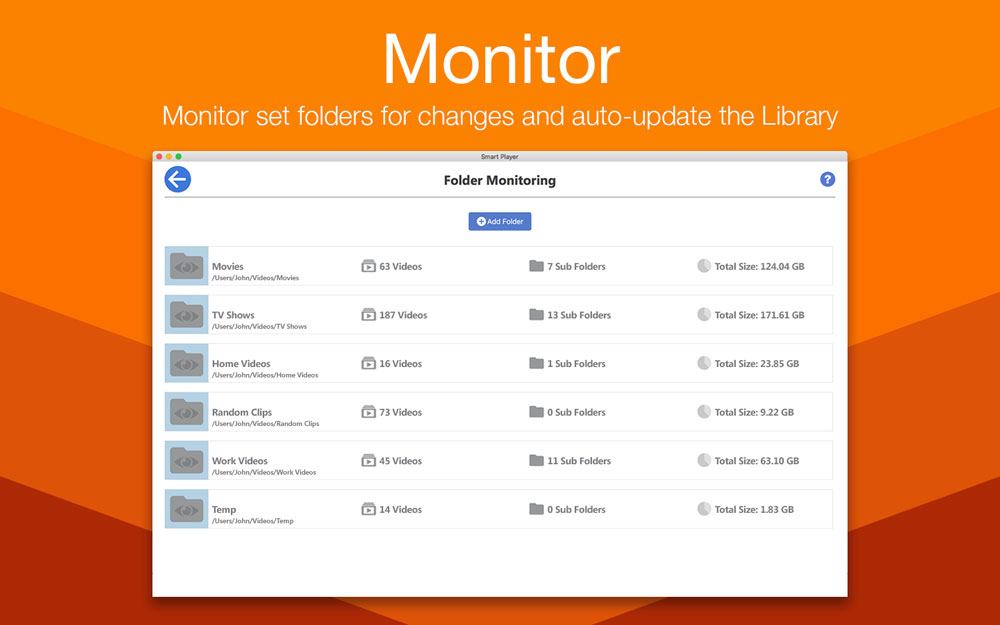Screen dimensions: 1000x625
Task: Click the Temp folder eye icon
Action: click(x=186, y=509)
